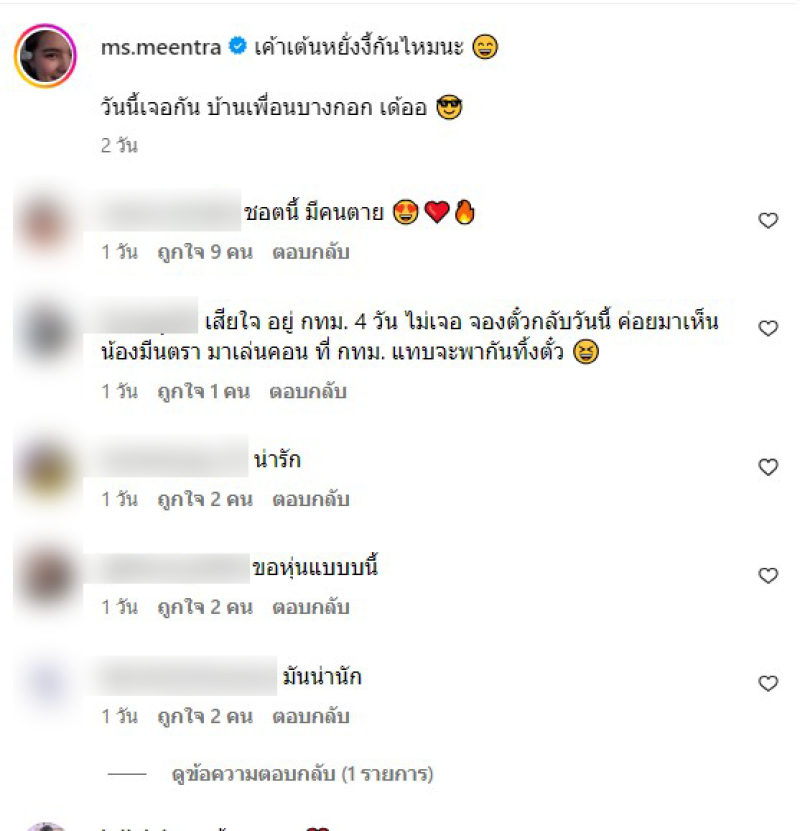View 'ถูกใจ 2 คน' likes under 'มันน่านัก'

pyautogui.click(x=205, y=716)
